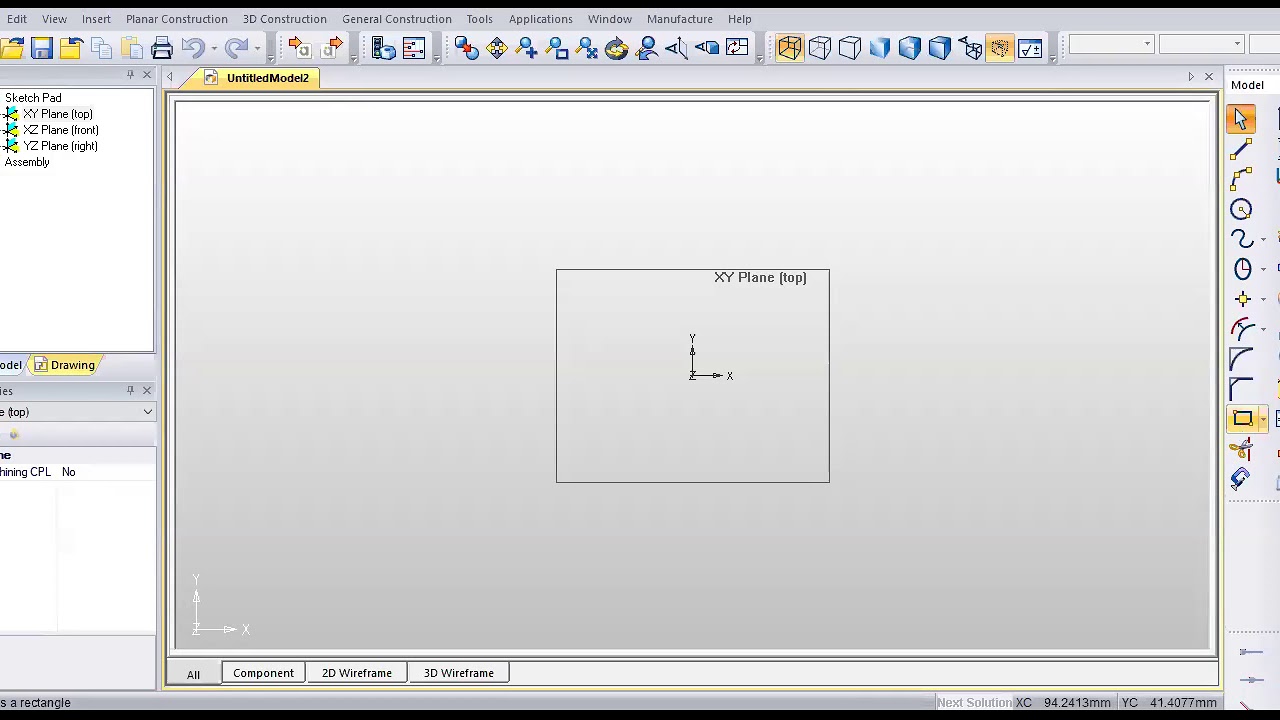Open the Planar Construction menu
Screen dimensions: 1280x720
coord(177,19)
